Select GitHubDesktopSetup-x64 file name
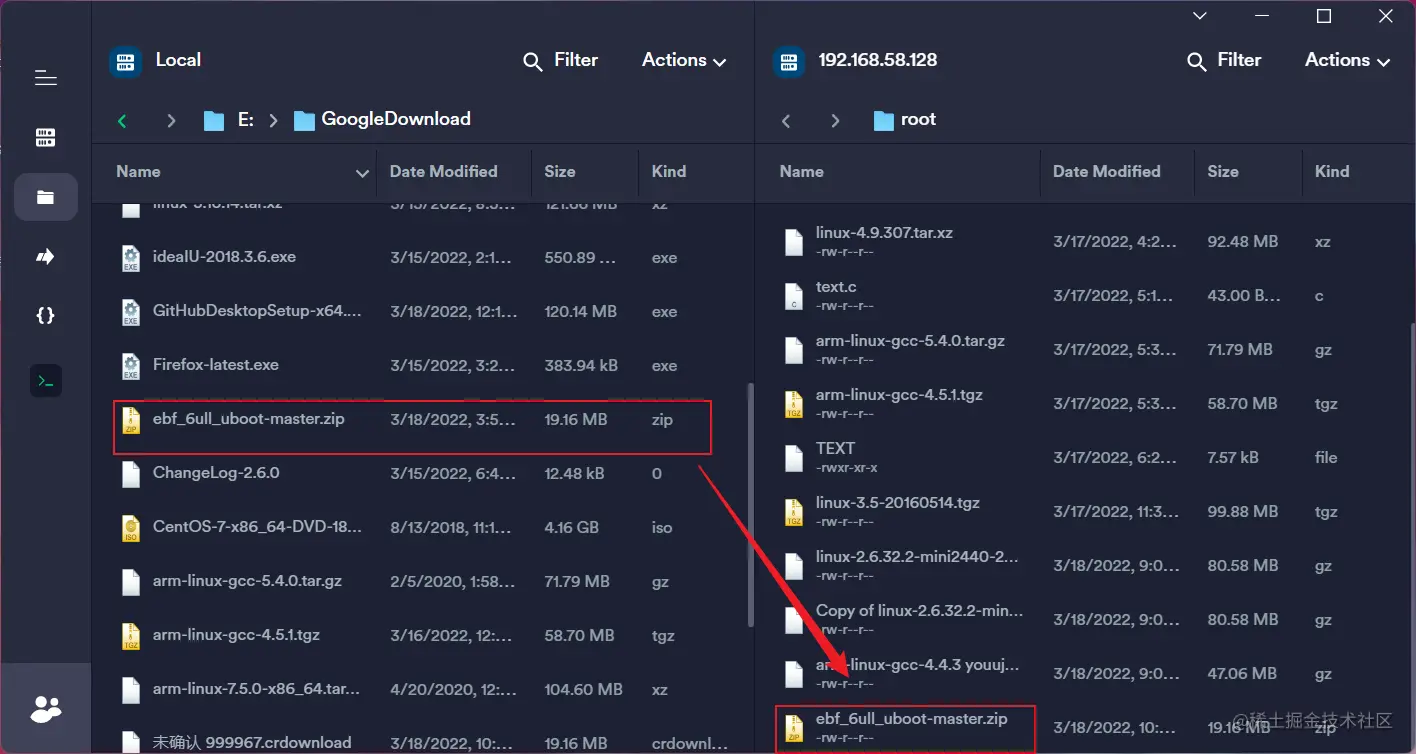This screenshot has height=754, width=1416. coord(258,310)
